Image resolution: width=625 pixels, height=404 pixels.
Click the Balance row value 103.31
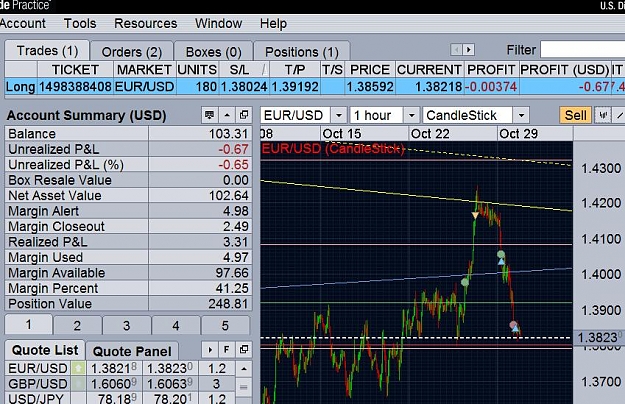229,134
